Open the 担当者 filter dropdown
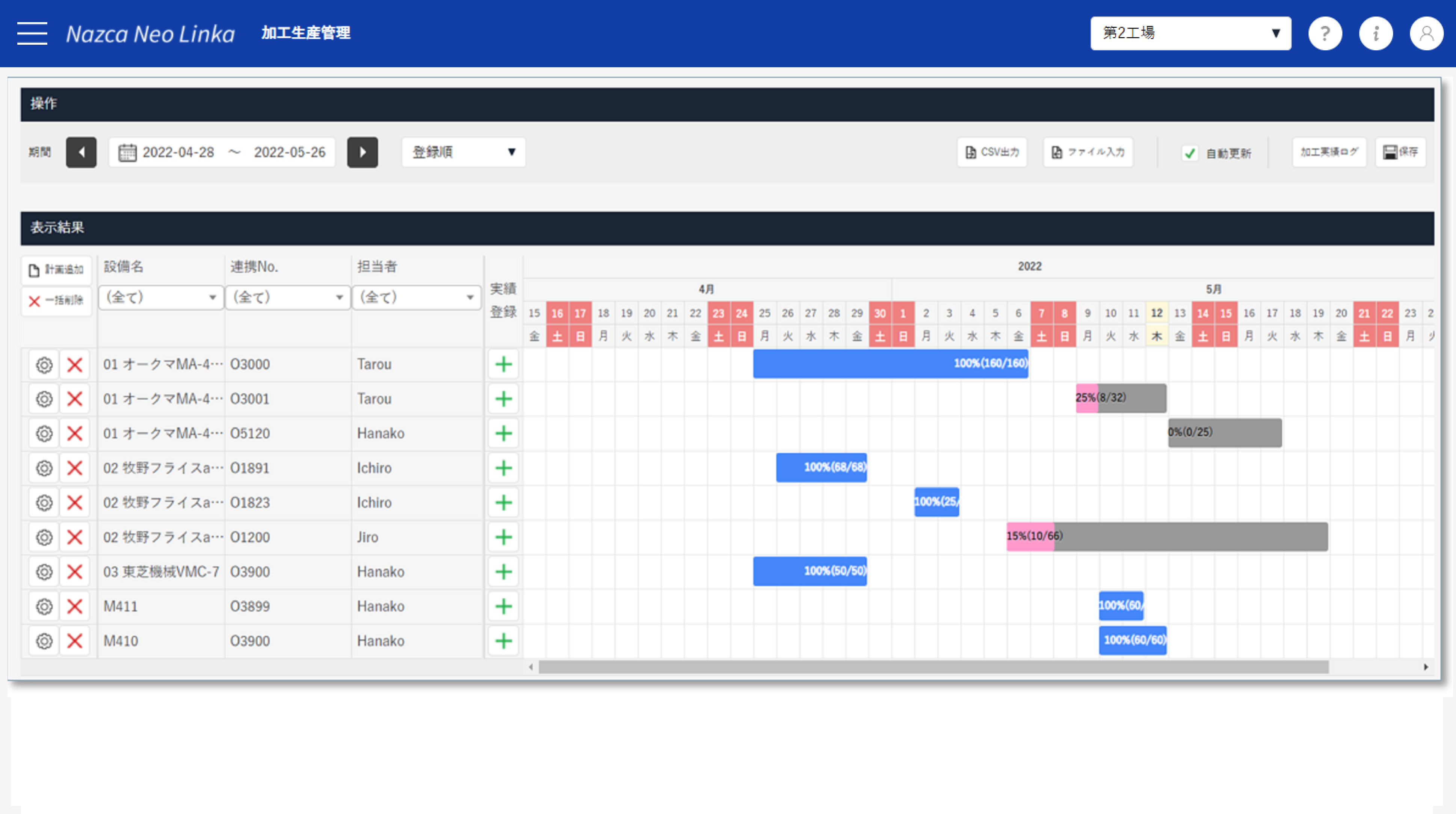 [417, 298]
